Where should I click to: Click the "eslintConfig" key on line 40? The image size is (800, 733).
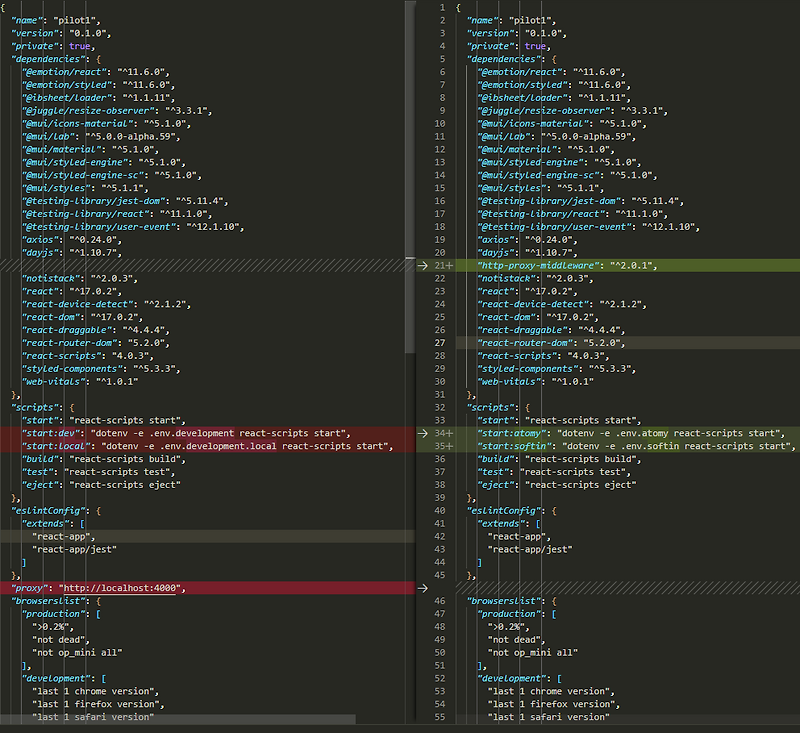[x=506, y=511]
